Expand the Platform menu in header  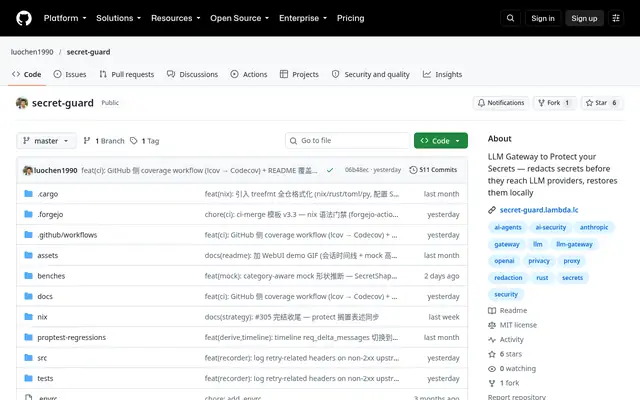tap(65, 18)
